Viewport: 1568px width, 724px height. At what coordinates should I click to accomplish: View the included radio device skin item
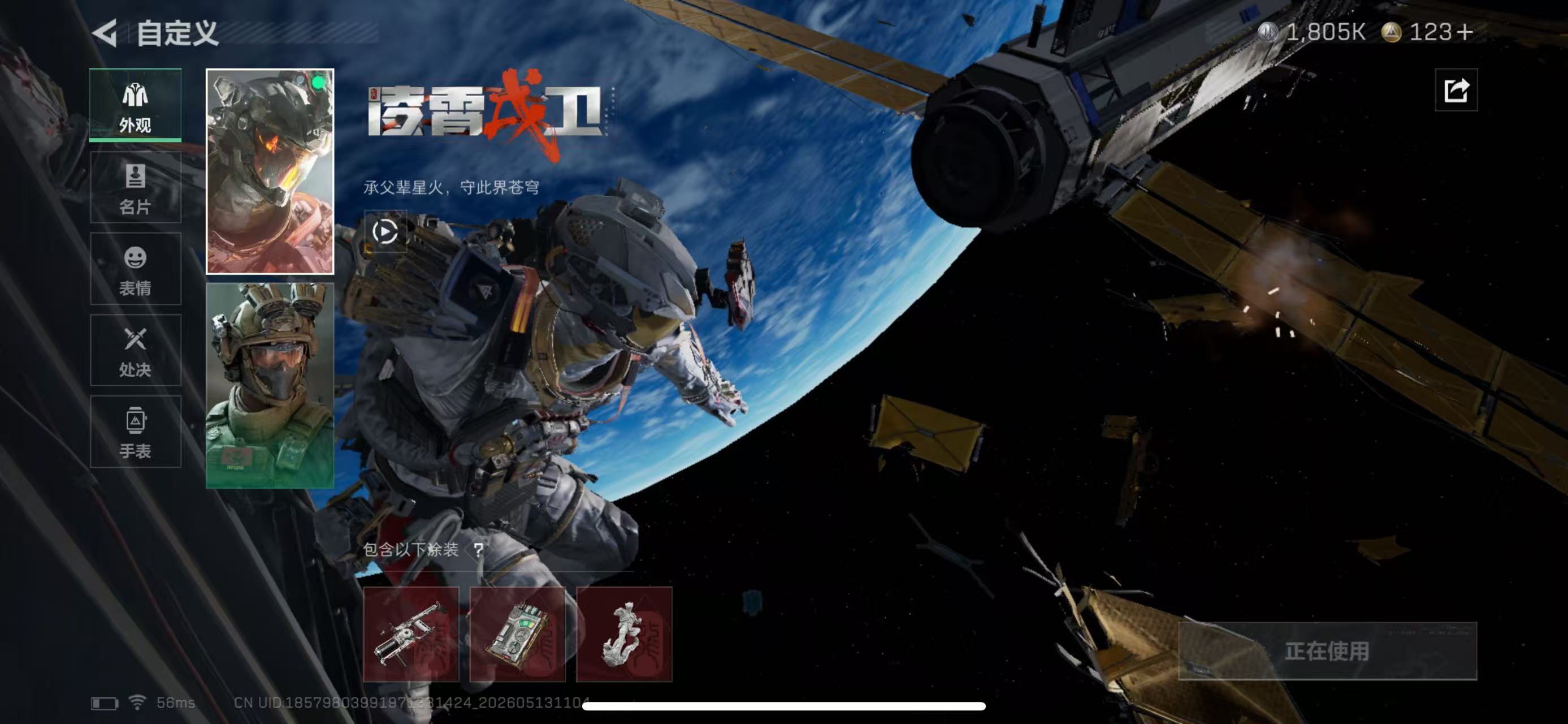517,634
